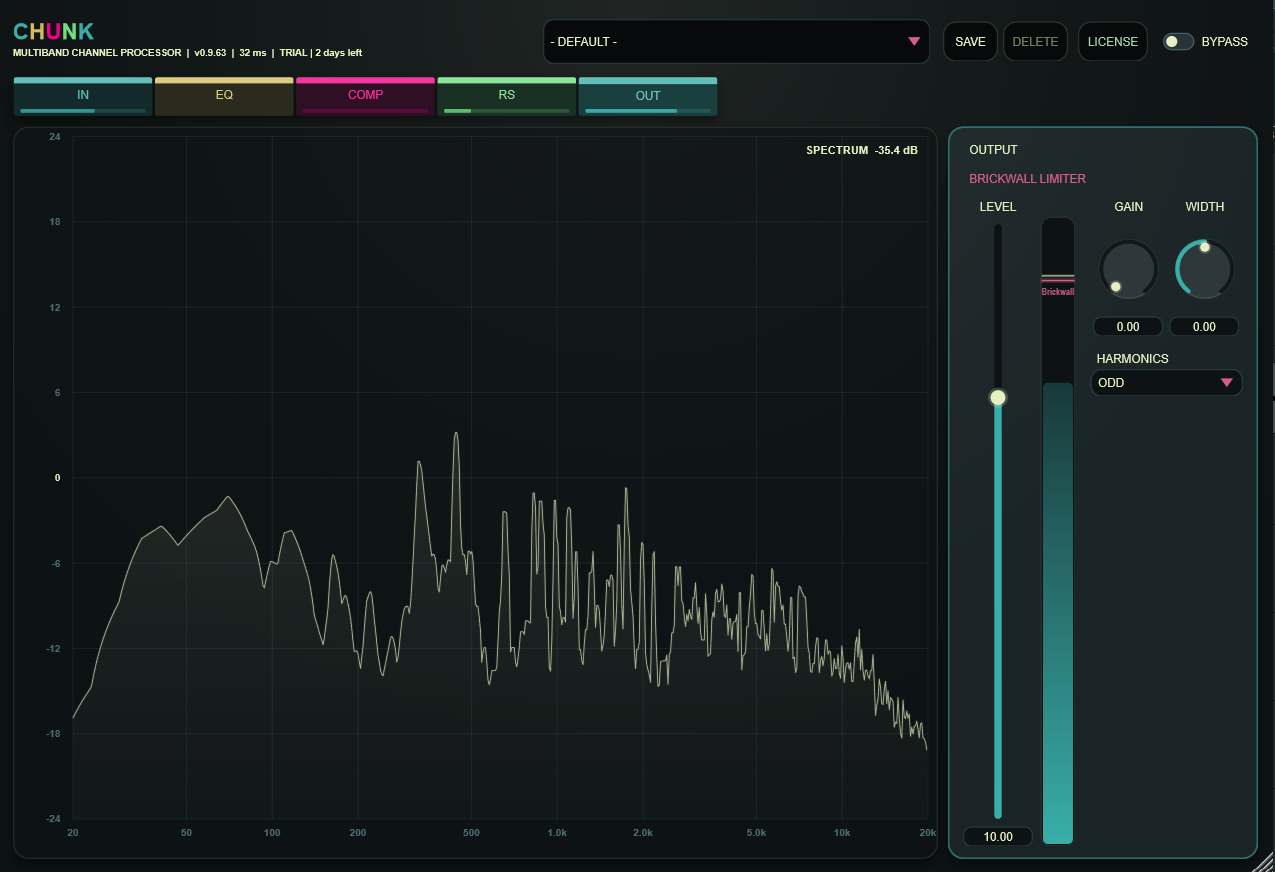Click the SAVE preset button
Screen dimensions: 1275x872
point(970,42)
